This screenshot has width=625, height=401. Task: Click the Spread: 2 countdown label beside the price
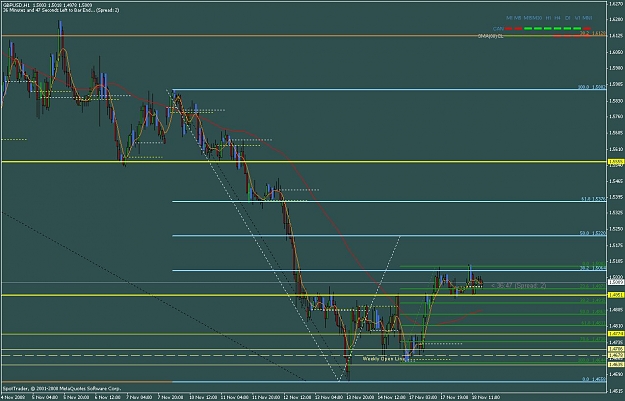point(519,286)
